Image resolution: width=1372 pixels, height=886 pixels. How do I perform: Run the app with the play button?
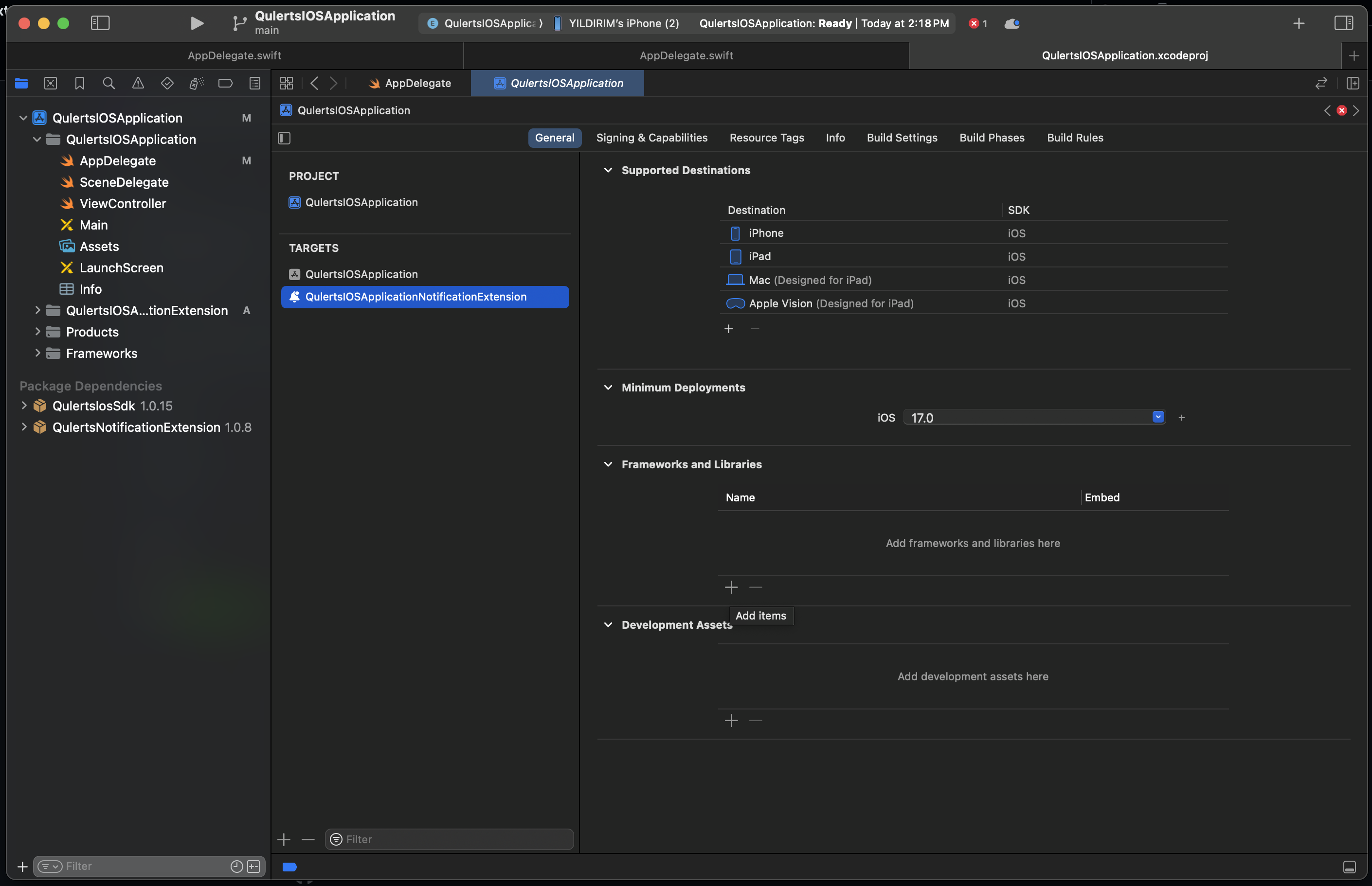(197, 23)
